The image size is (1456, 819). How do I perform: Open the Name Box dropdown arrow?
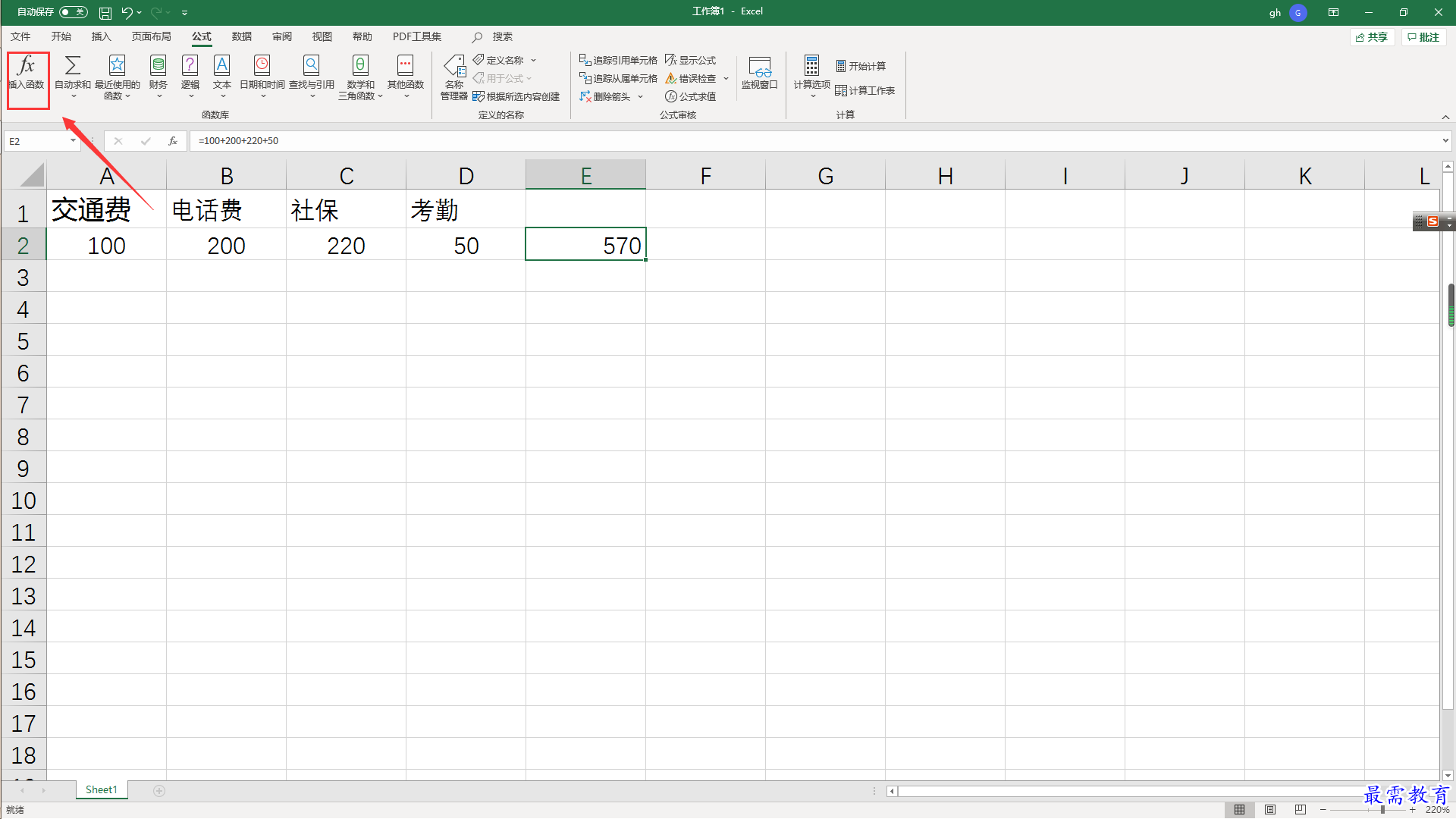[73, 141]
